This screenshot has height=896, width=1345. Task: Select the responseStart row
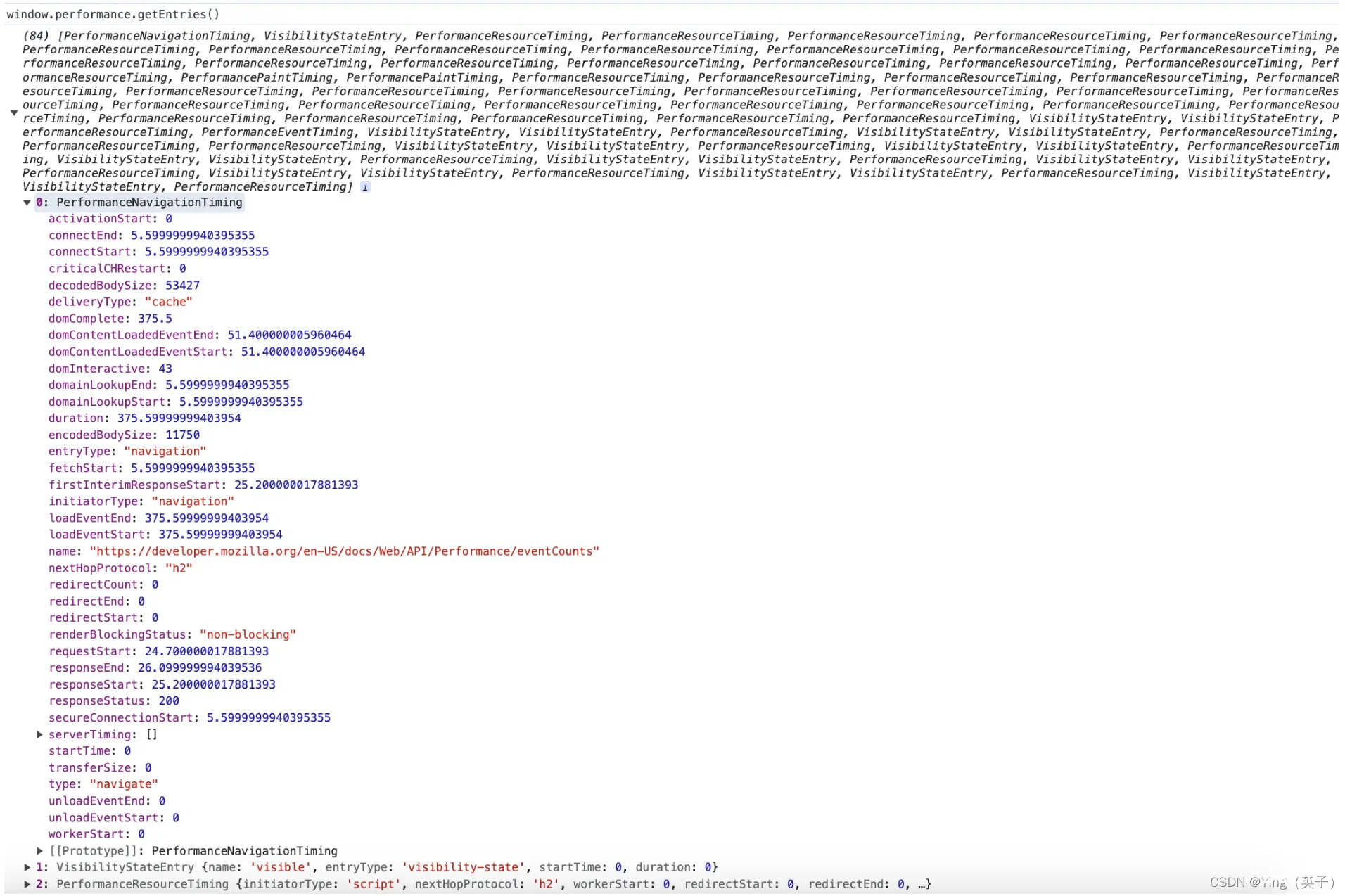tap(162, 684)
